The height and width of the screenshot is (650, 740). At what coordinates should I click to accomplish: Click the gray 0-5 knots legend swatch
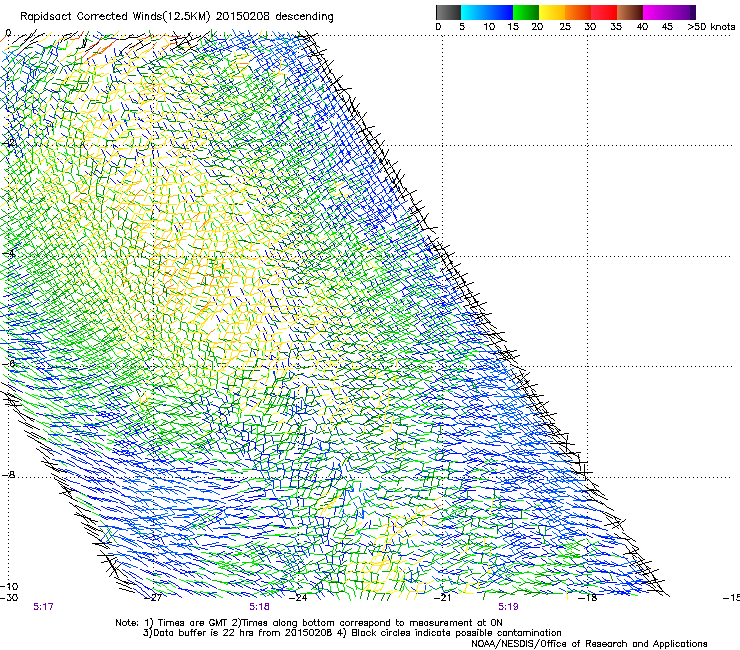click(x=448, y=12)
